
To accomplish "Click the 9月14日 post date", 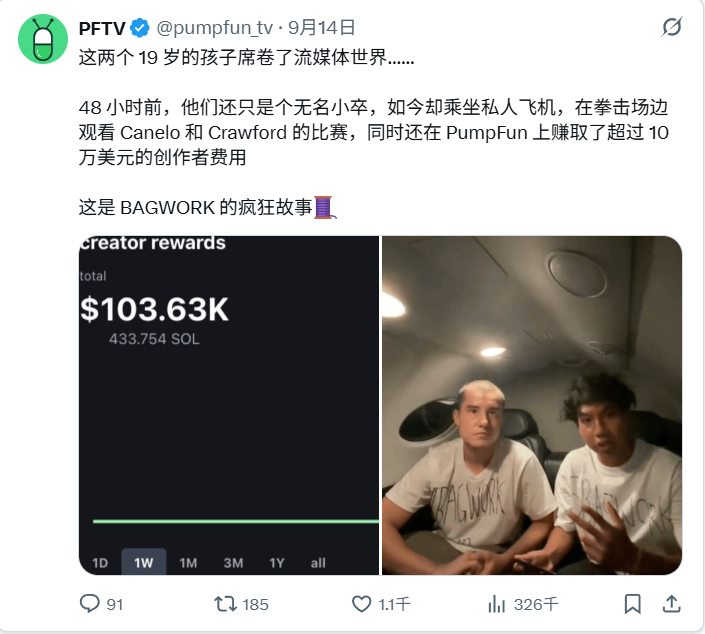I will click(x=322, y=28).
